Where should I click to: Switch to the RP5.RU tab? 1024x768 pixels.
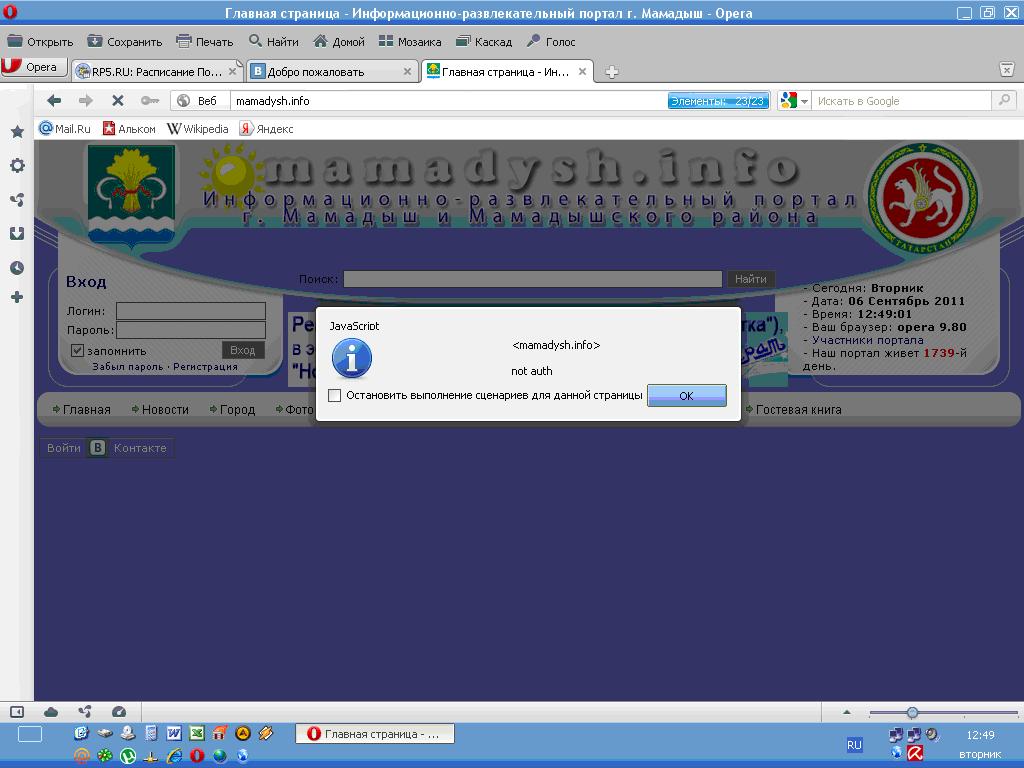[156, 71]
